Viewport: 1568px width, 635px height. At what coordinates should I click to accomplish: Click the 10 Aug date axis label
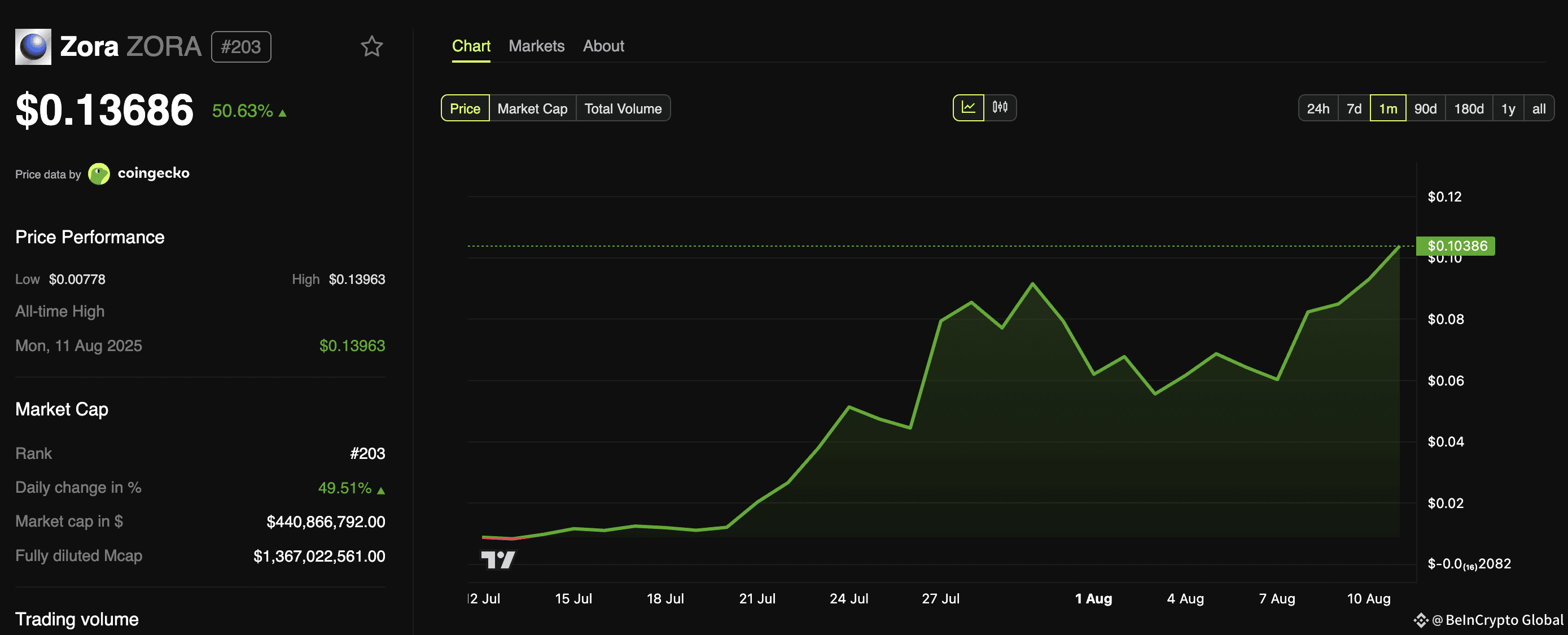tap(1368, 598)
